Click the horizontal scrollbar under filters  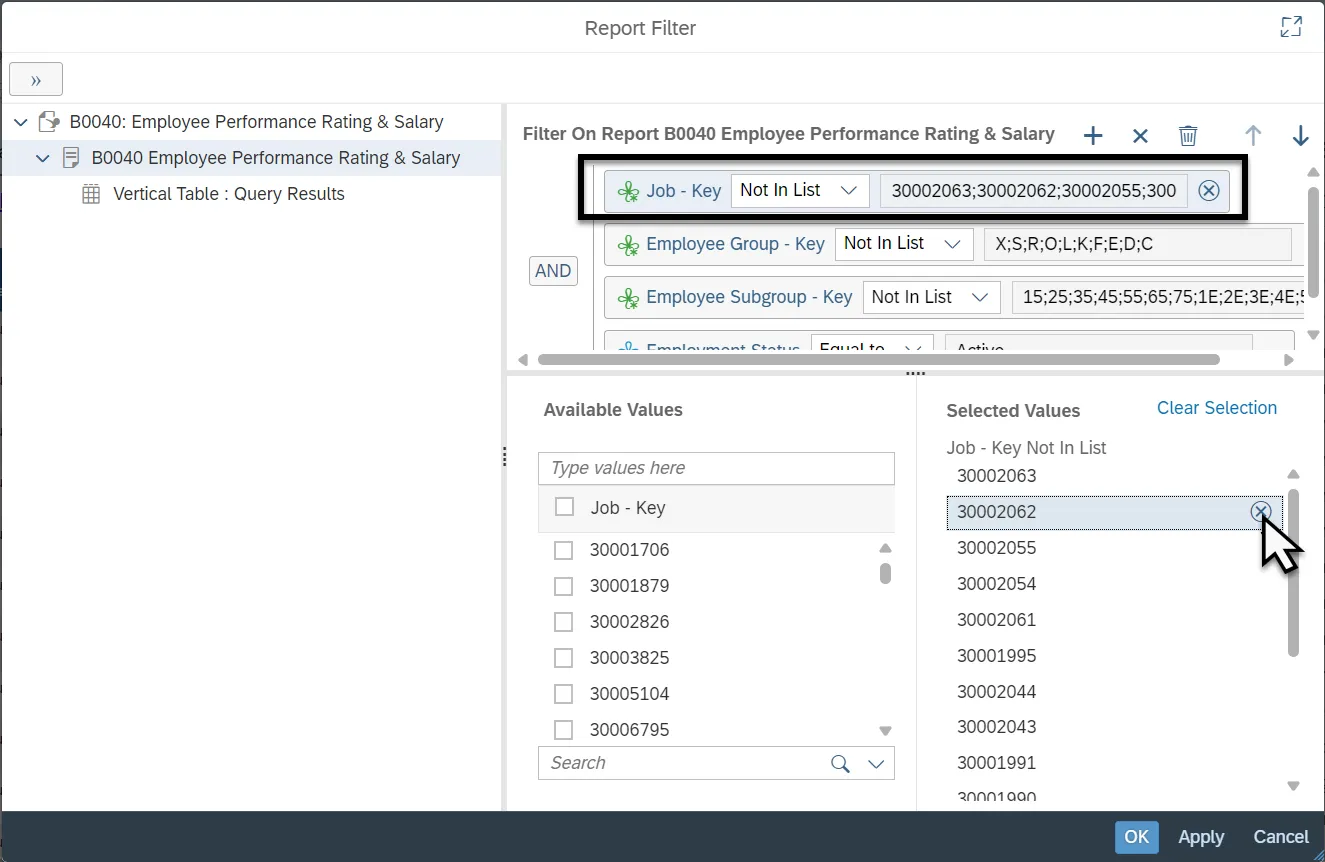tap(878, 359)
